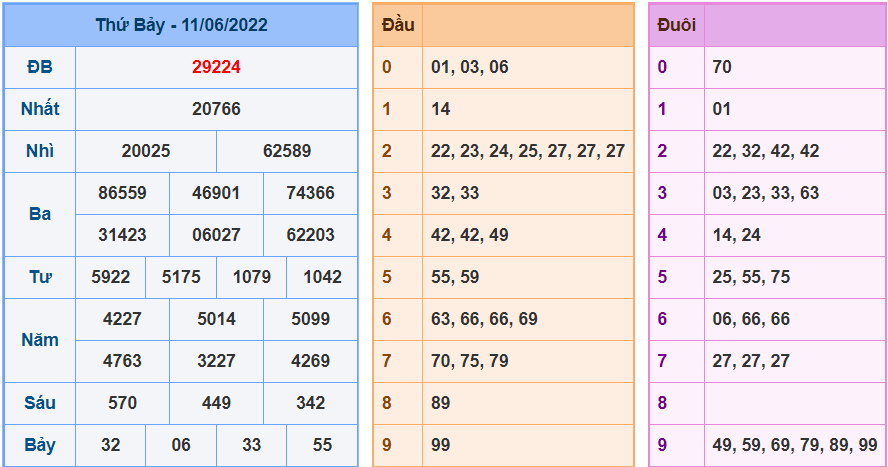Select Đuôi values '03, 23, 33, 63'

766,193
